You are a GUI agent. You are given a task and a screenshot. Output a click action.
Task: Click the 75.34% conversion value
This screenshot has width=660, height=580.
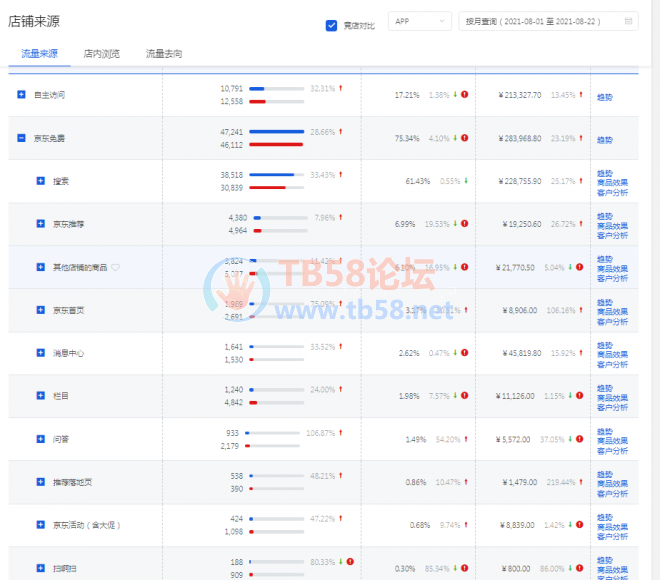coord(407,138)
